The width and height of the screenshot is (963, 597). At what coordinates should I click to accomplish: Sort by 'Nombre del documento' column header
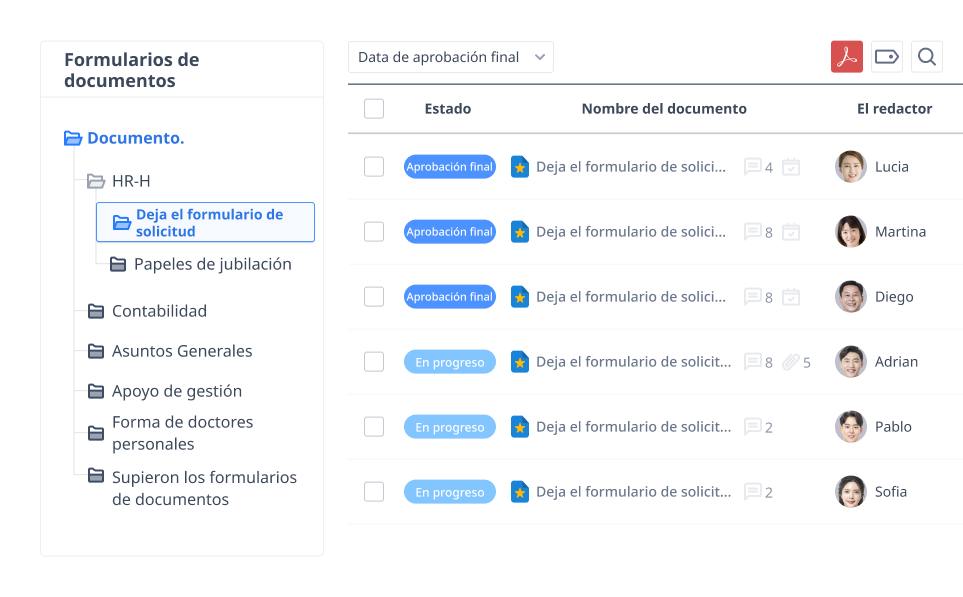pyautogui.click(x=664, y=109)
